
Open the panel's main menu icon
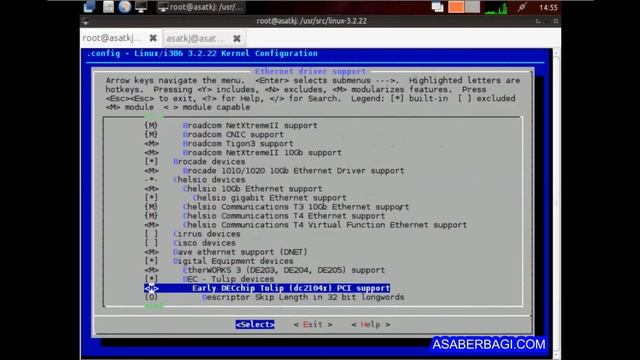pos(89,7)
